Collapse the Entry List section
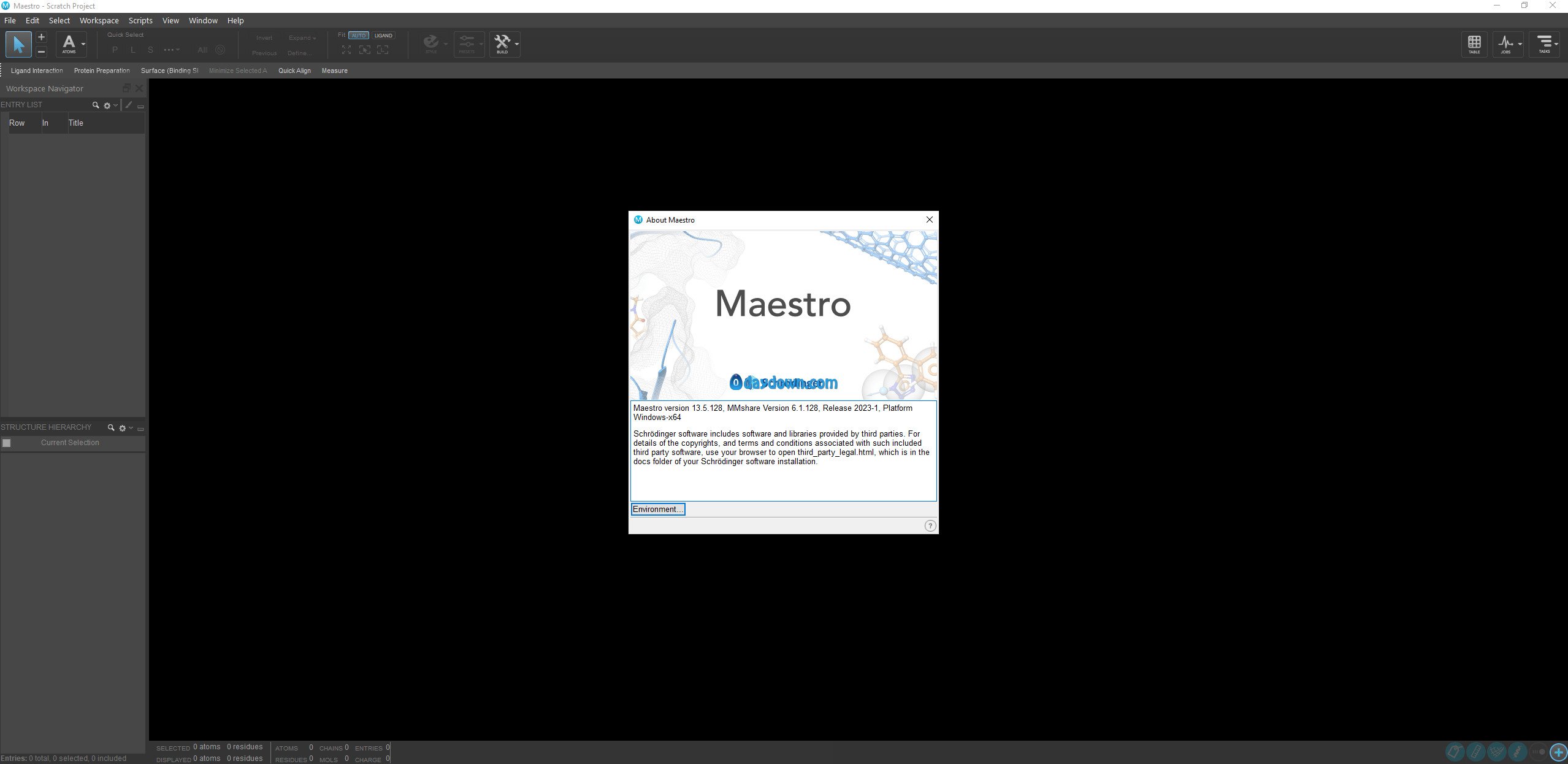Screen dimensions: 1568x764 point(140,106)
